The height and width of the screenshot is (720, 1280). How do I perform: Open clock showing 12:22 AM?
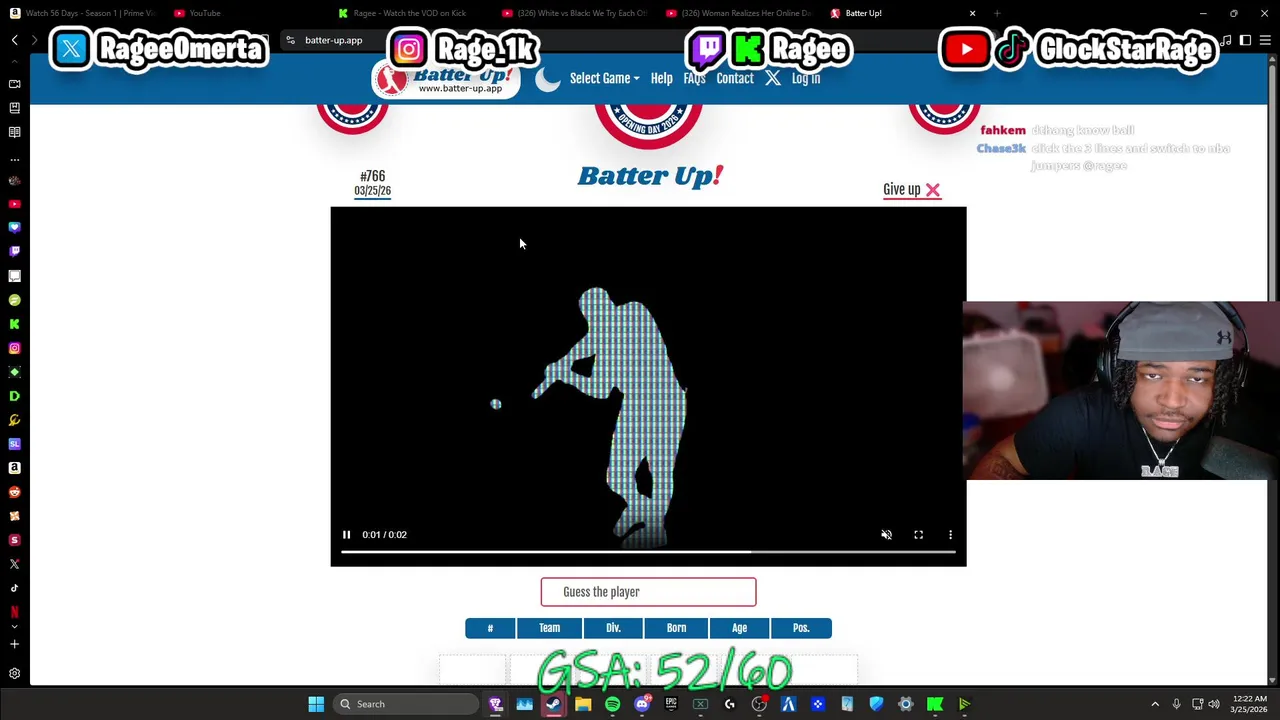1249,704
